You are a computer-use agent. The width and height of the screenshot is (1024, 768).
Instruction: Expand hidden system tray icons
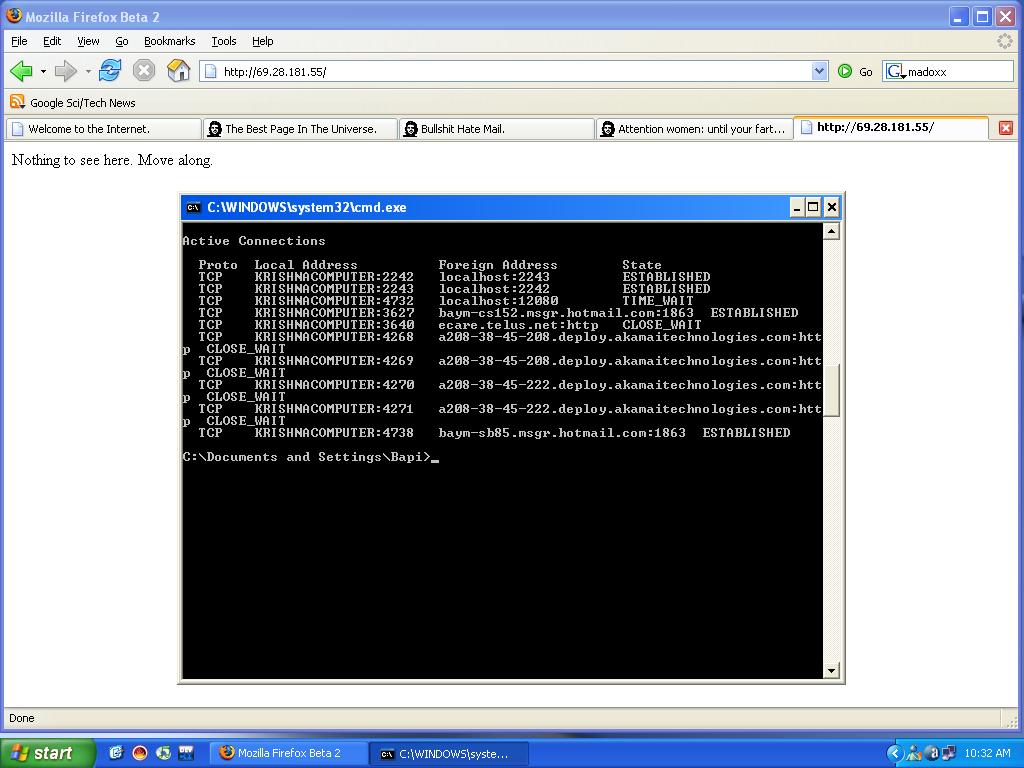click(x=894, y=753)
